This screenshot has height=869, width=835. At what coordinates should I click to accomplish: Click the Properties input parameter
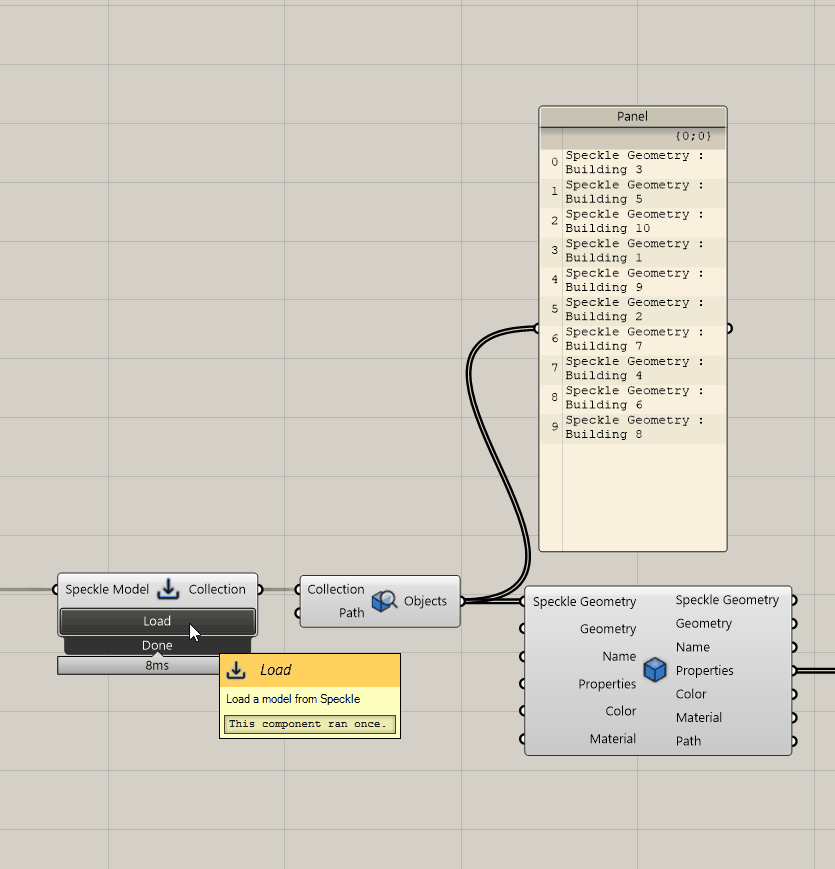pos(607,684)
